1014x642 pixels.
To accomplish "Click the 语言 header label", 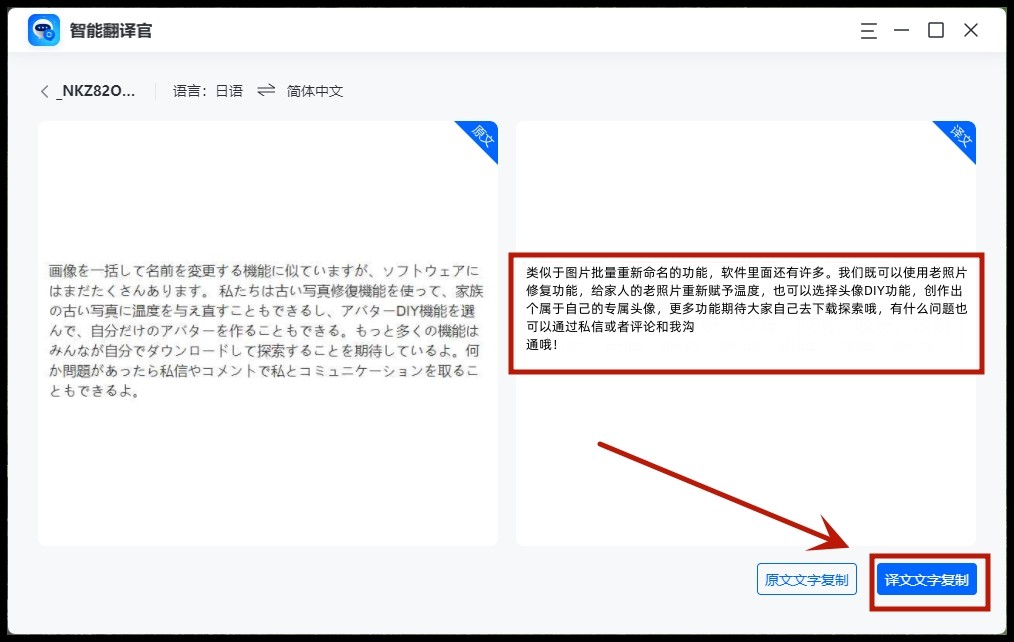I will [190, 90].
